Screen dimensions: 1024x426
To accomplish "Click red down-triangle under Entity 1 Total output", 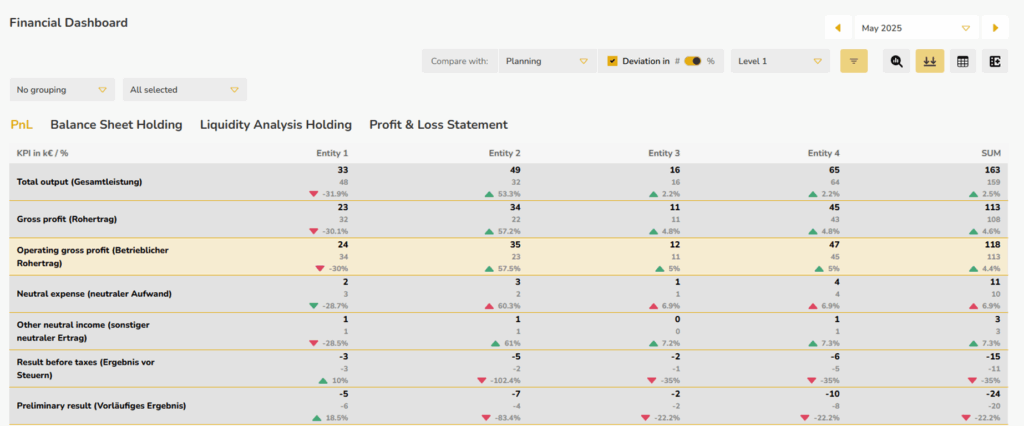I will 314,194.
